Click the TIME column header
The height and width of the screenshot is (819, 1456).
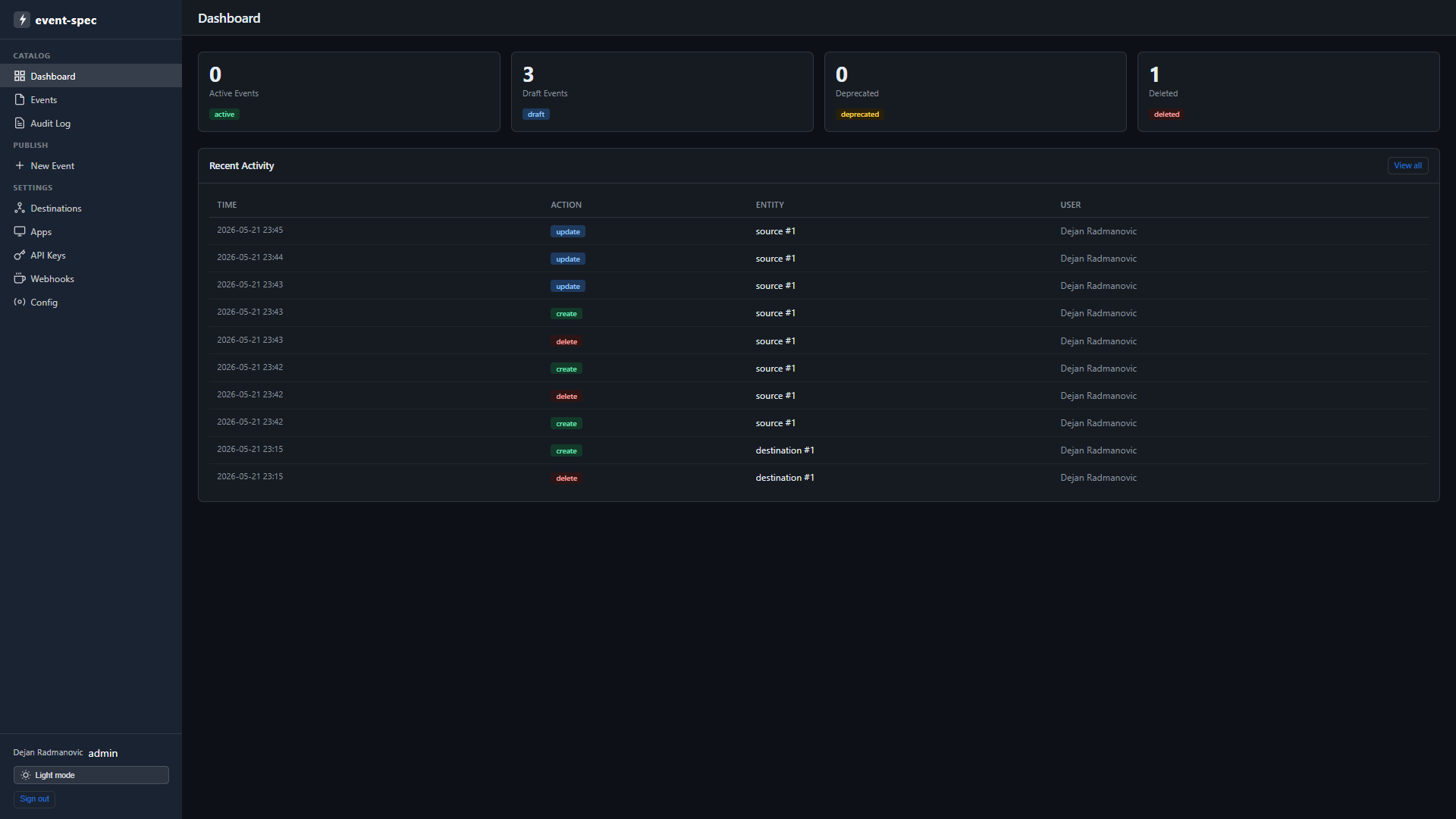point(227,205)
